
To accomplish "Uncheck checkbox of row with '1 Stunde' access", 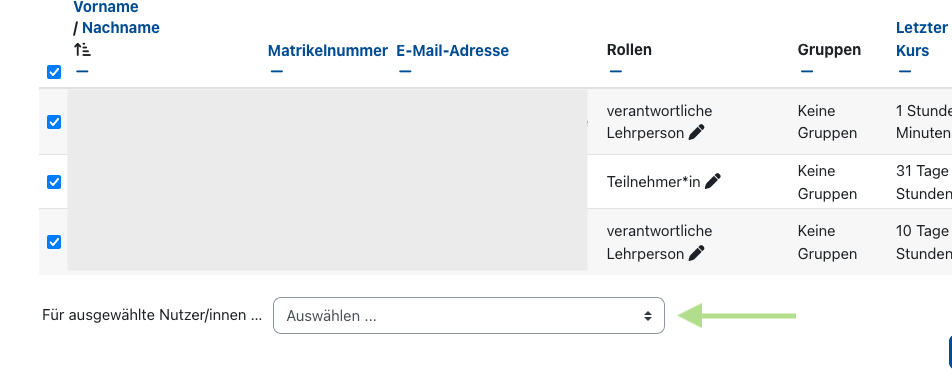I will click(54, 122).
